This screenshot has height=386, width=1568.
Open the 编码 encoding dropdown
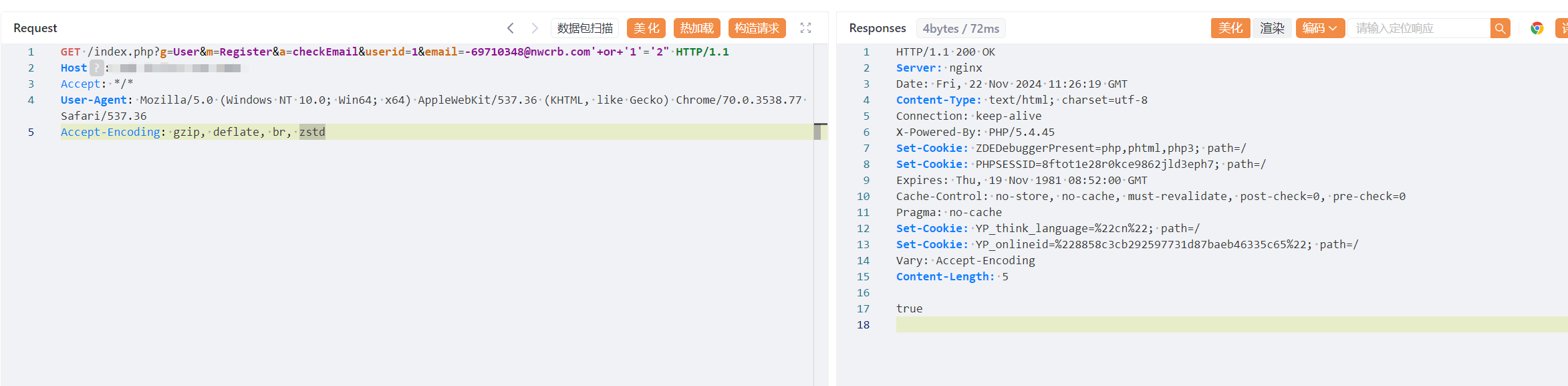tap(1319, 28)
